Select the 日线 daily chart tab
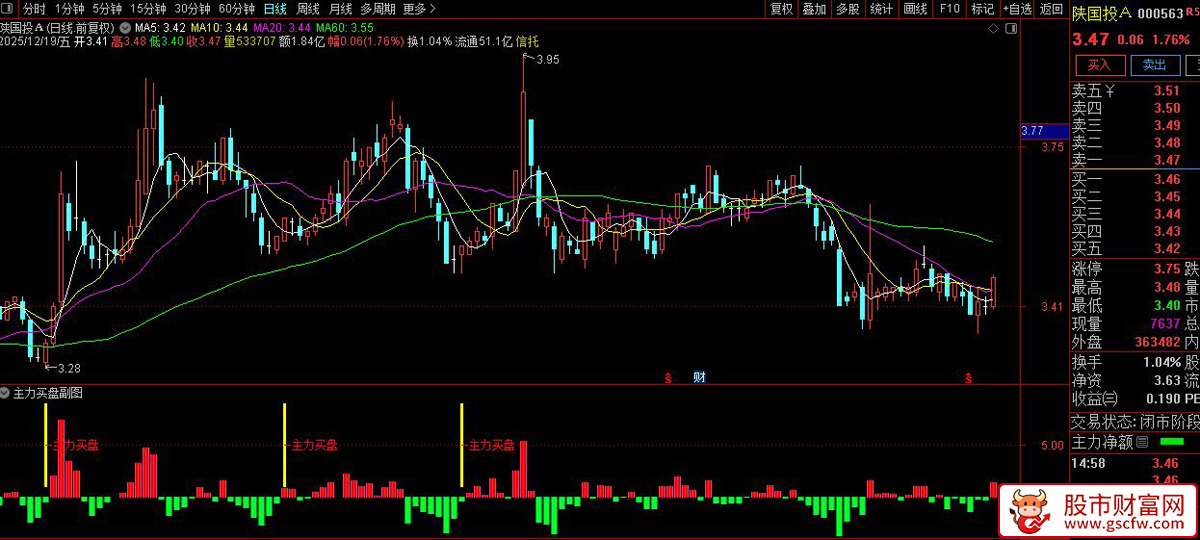 tap(275, 9)
